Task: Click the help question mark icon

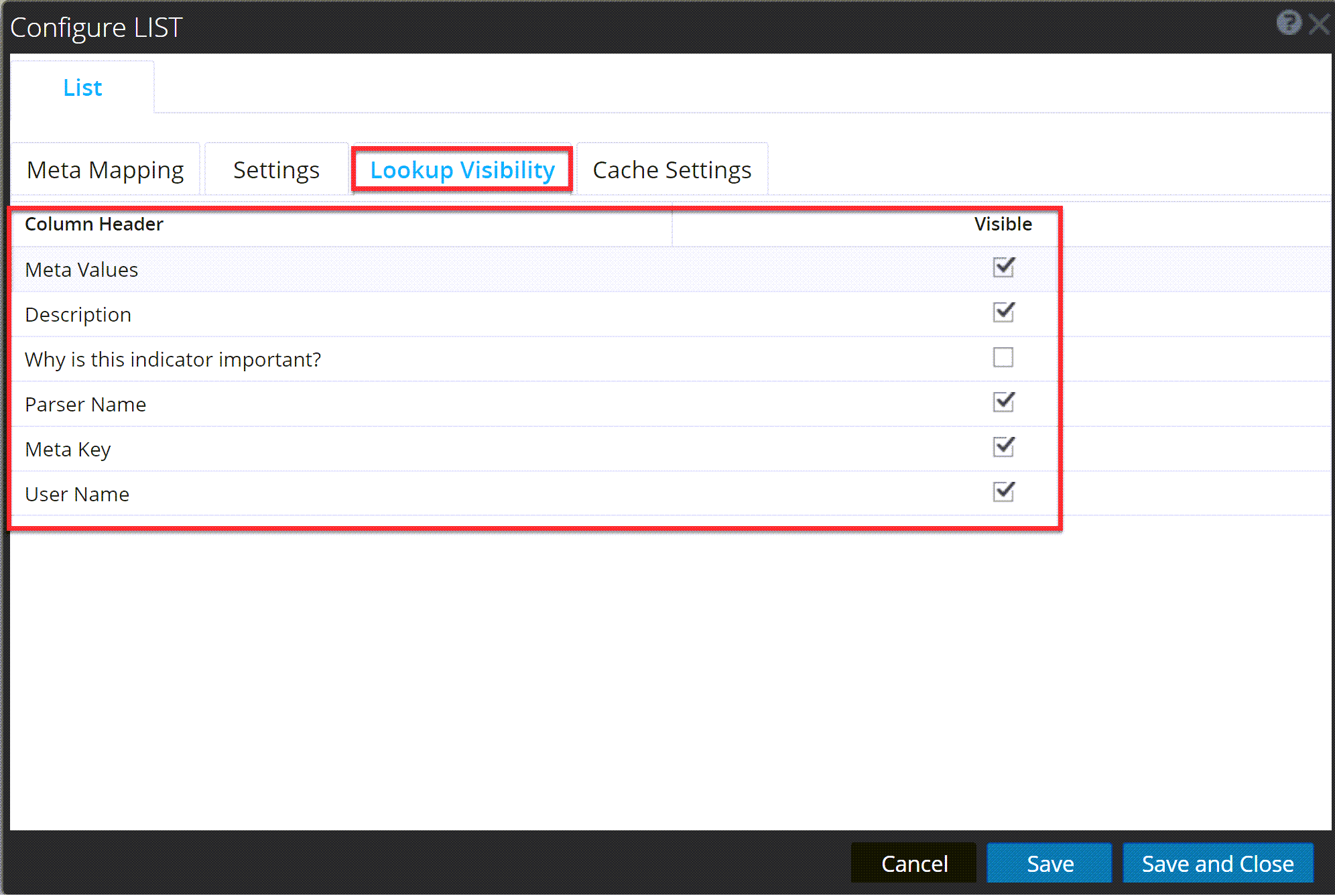Action: (1288, 23)
